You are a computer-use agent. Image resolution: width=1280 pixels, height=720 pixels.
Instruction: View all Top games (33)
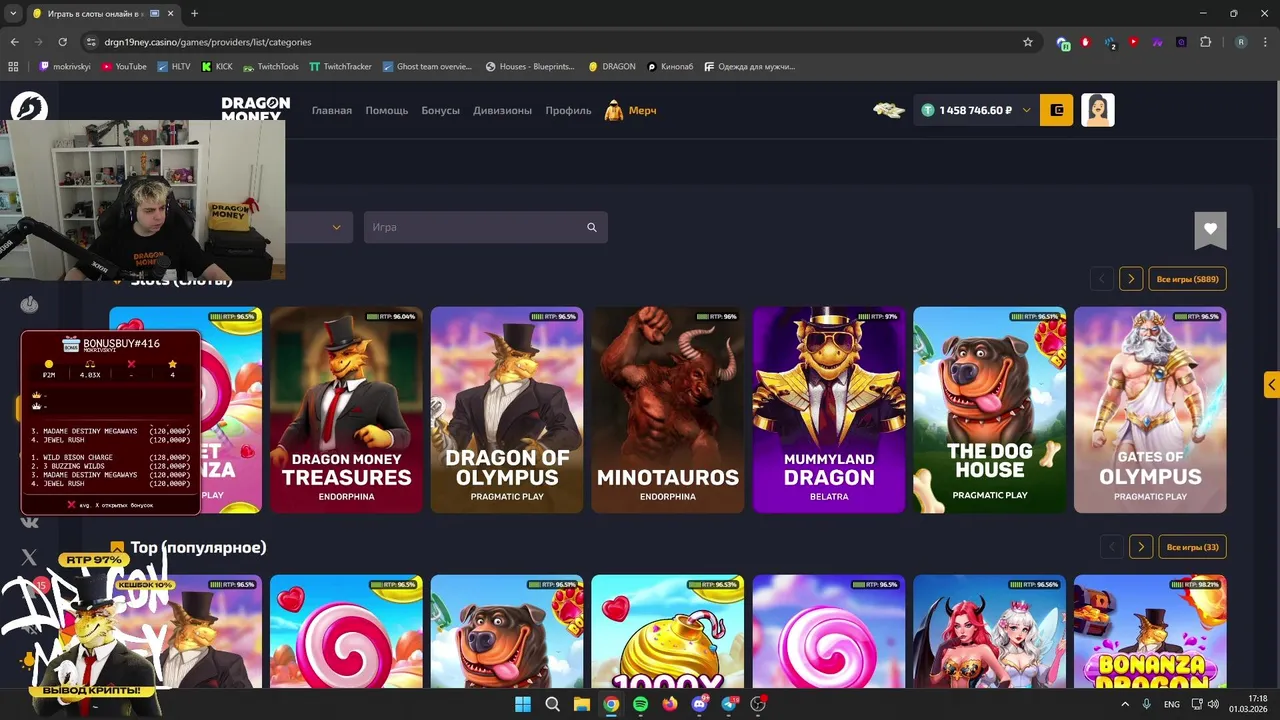1193,547
